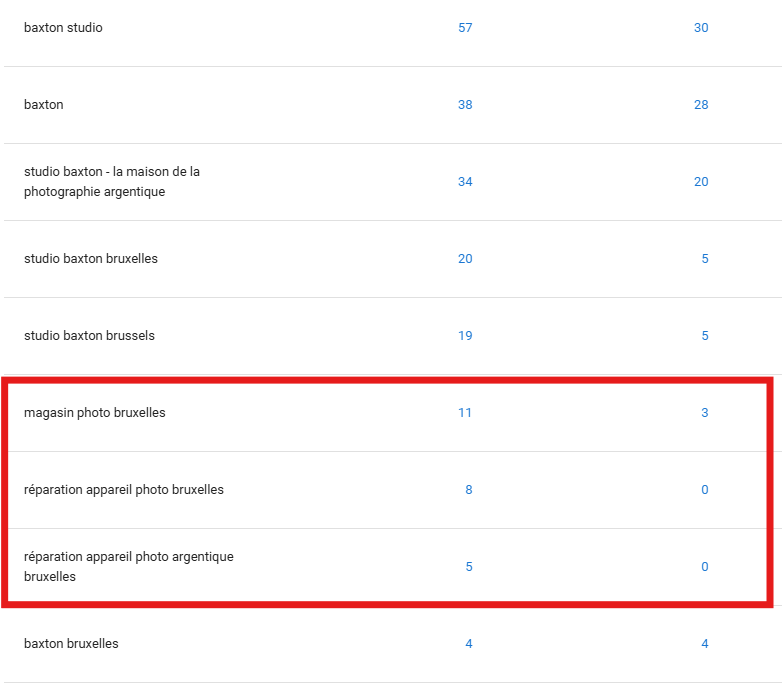Image resolution: width=782 pixels, height=684 pixels.
Task: Select the 'réparation appareil photo bruxelles' query
Action: pos(124,489)
